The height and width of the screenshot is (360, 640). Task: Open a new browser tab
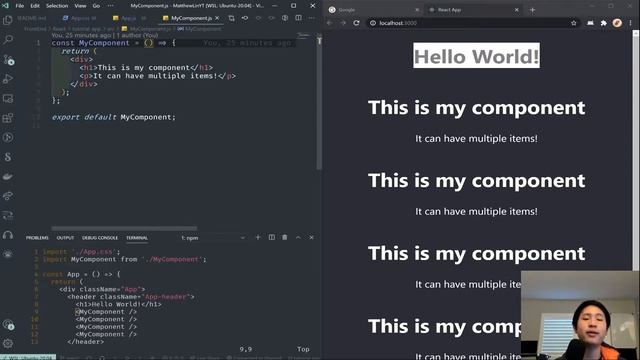pos(532,10)
